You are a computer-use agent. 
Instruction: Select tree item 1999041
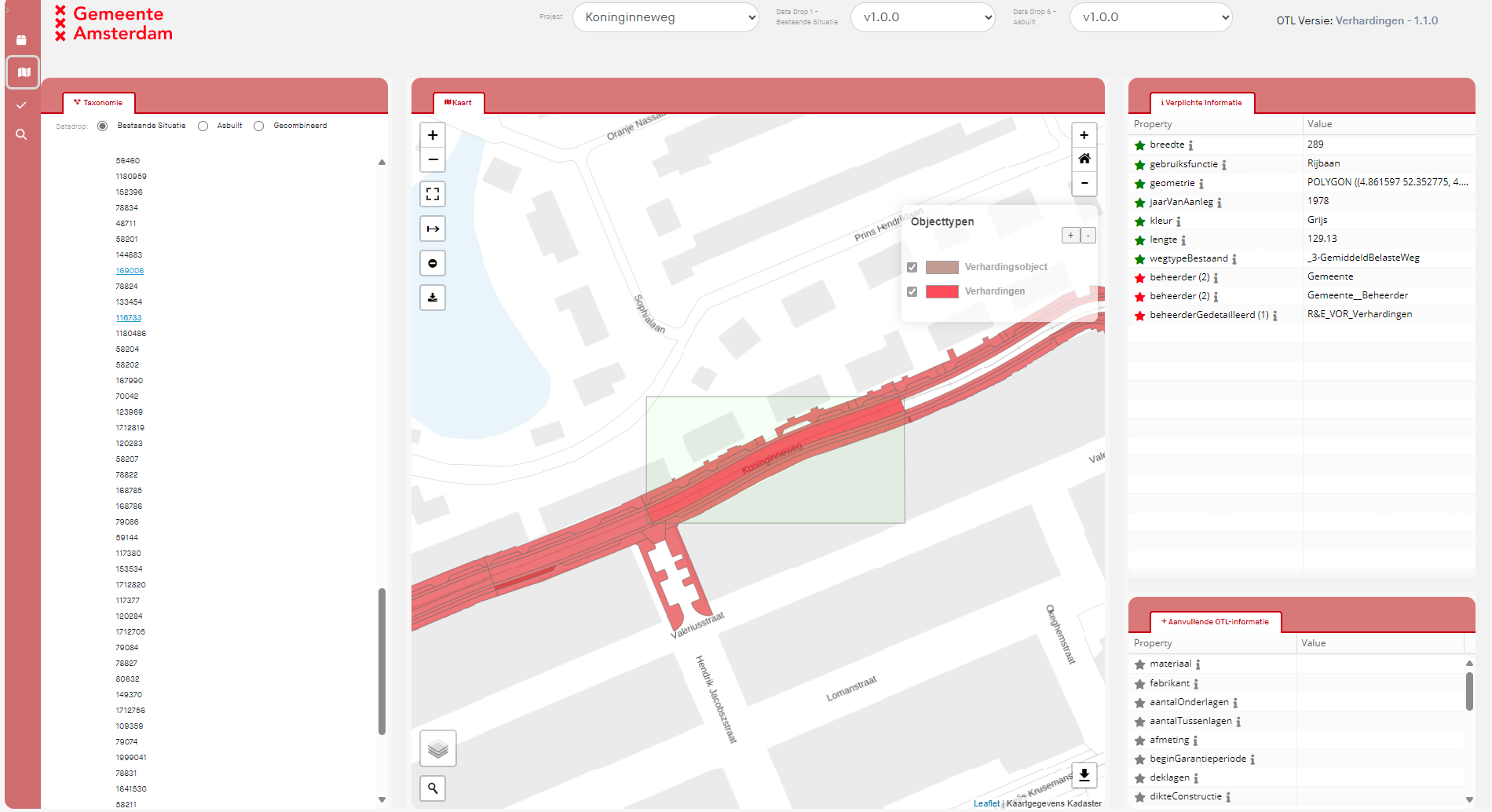(131, 758)
